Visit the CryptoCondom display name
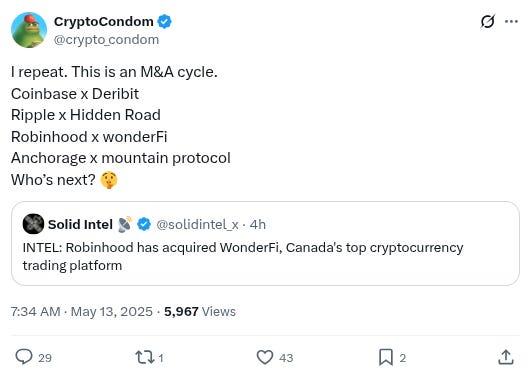 (104, 22)
